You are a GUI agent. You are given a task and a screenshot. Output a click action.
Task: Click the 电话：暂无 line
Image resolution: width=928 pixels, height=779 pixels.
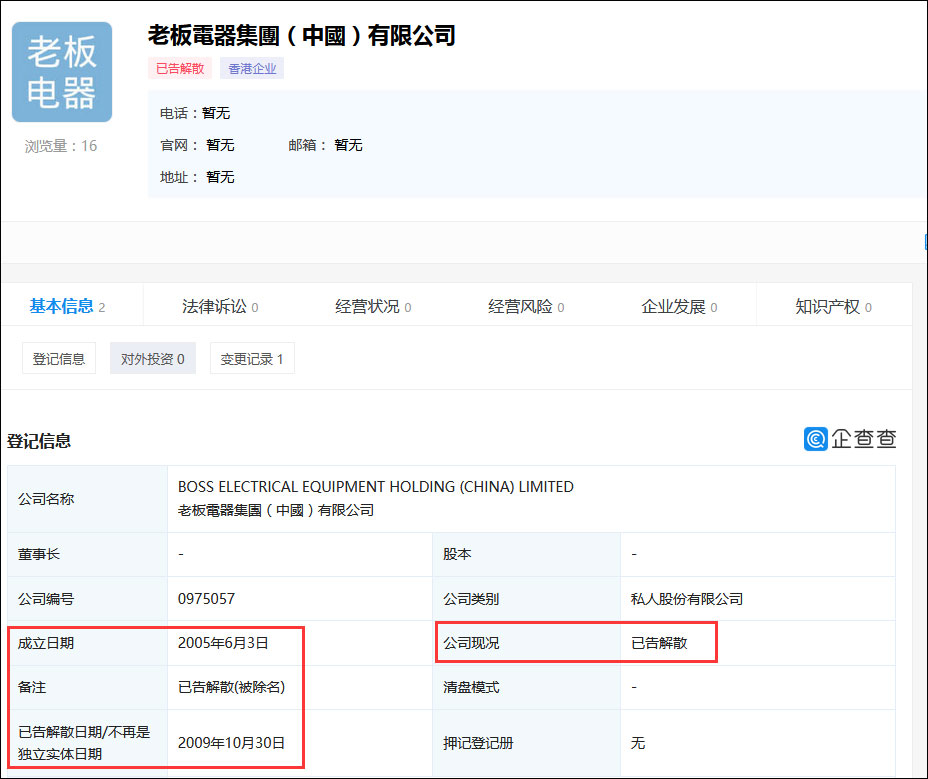(195, 113)
